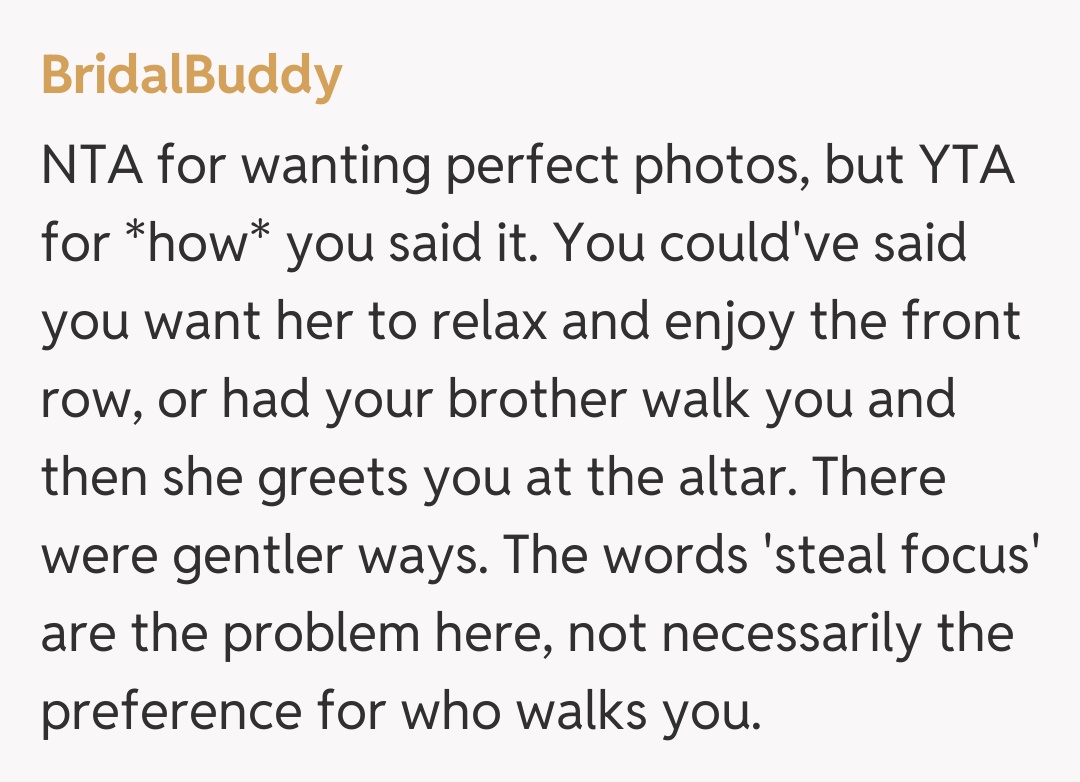
Task: Click the words 'front' at line end
Action: 964,322
